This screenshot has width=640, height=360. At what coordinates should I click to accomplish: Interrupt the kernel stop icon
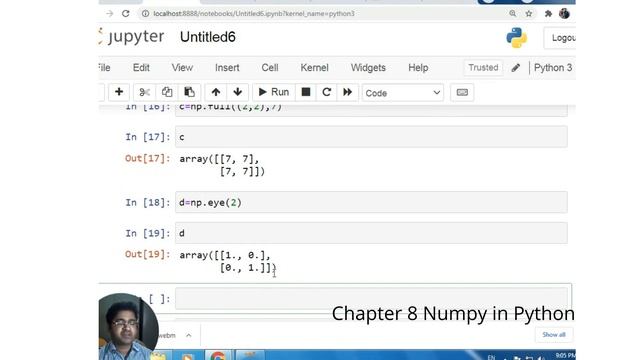[306, 92]
